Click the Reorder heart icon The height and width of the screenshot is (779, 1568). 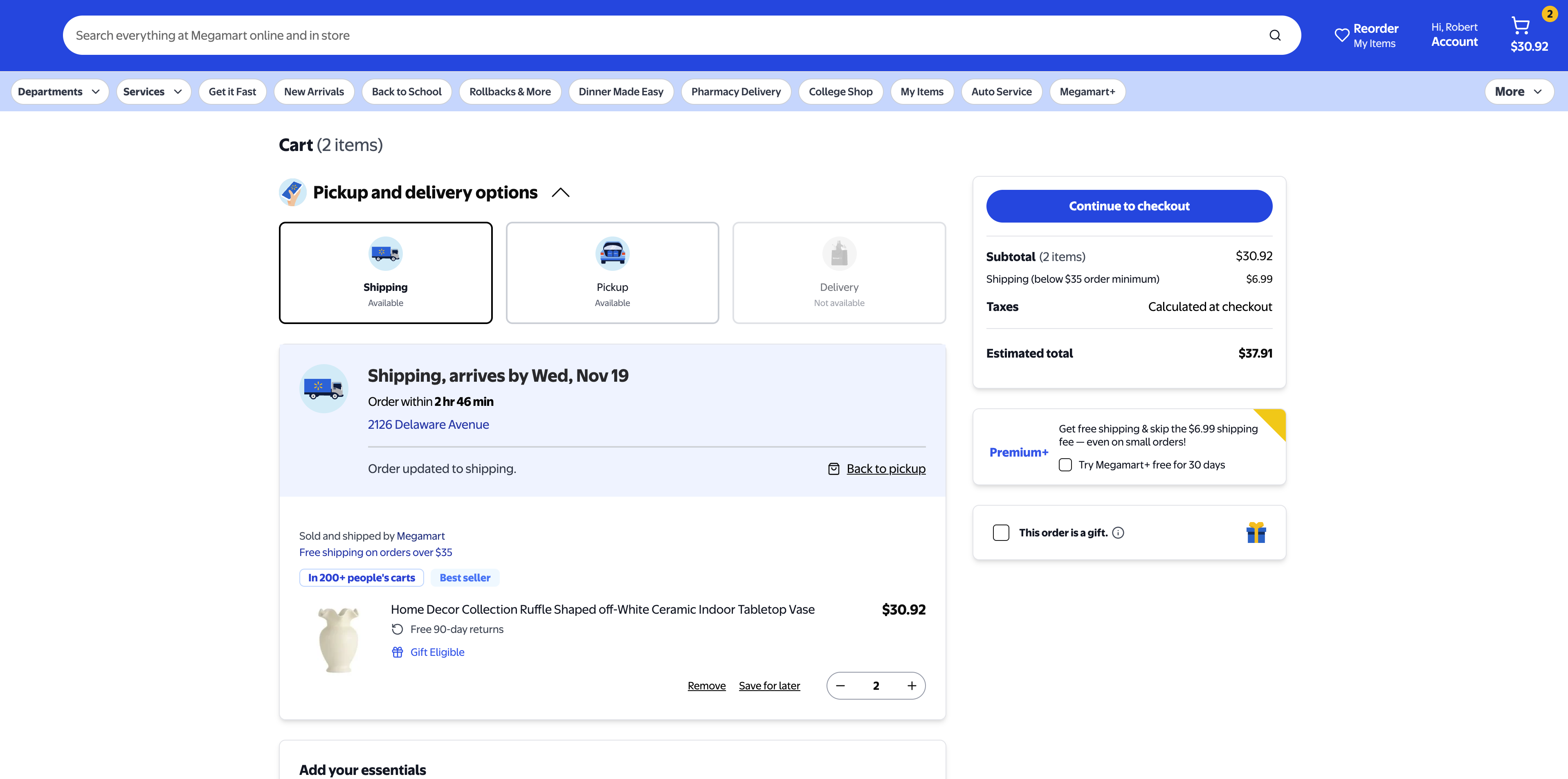1341,35
